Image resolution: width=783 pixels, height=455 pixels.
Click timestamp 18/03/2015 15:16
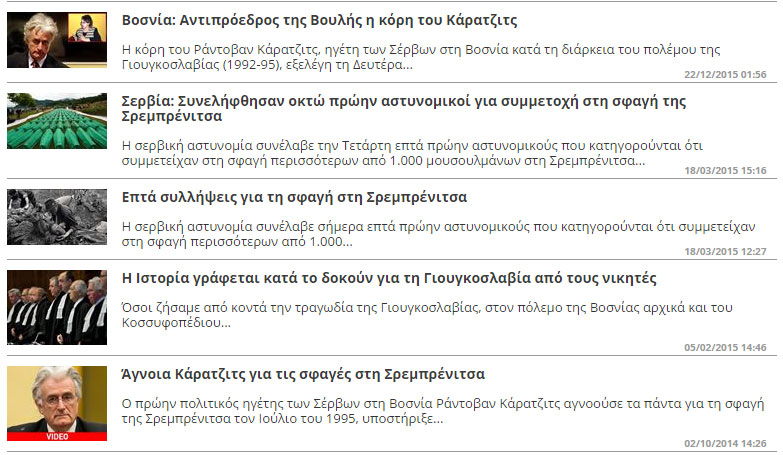point(725,170)
